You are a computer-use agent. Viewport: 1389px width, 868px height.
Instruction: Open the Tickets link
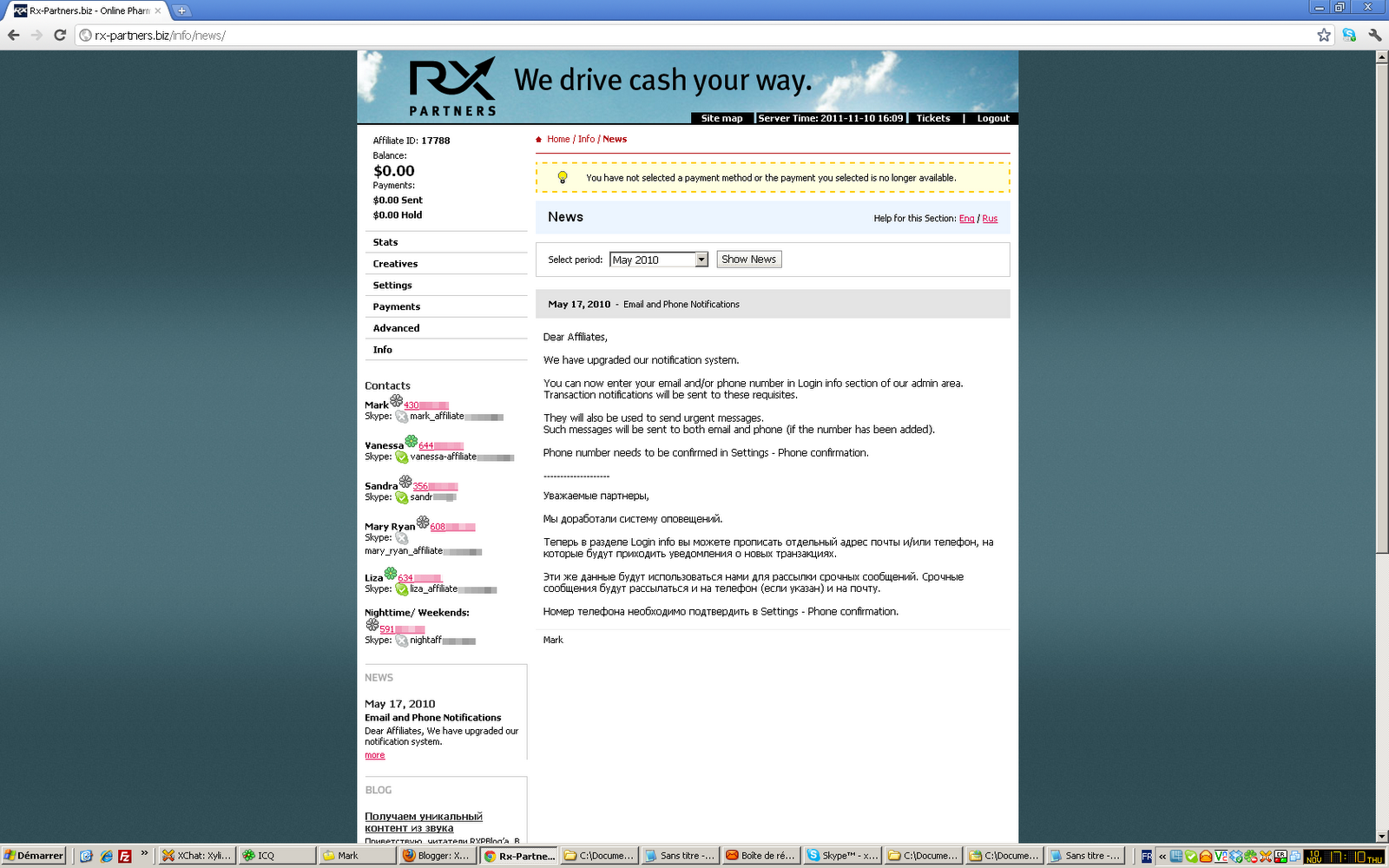933,118
